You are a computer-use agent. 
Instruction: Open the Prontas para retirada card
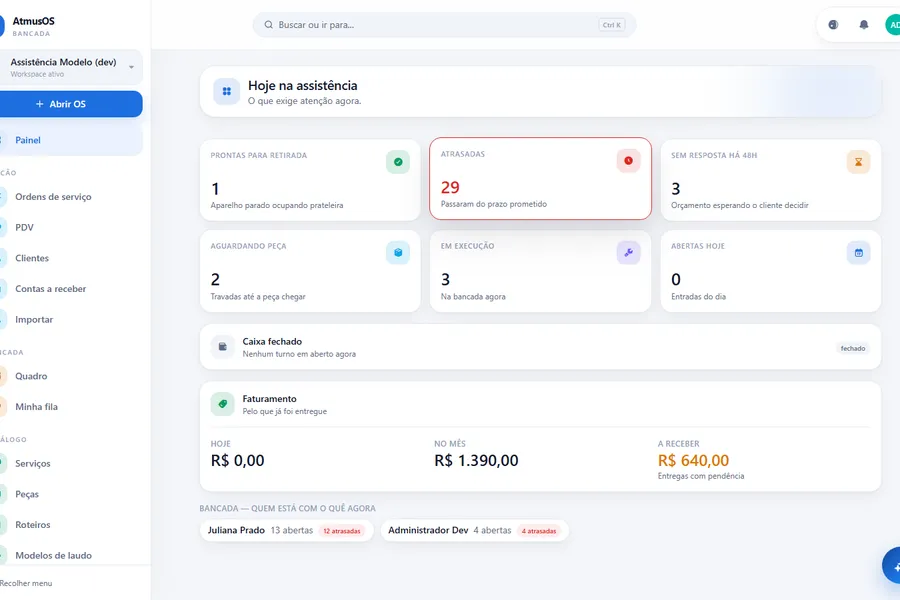(310, 180)
